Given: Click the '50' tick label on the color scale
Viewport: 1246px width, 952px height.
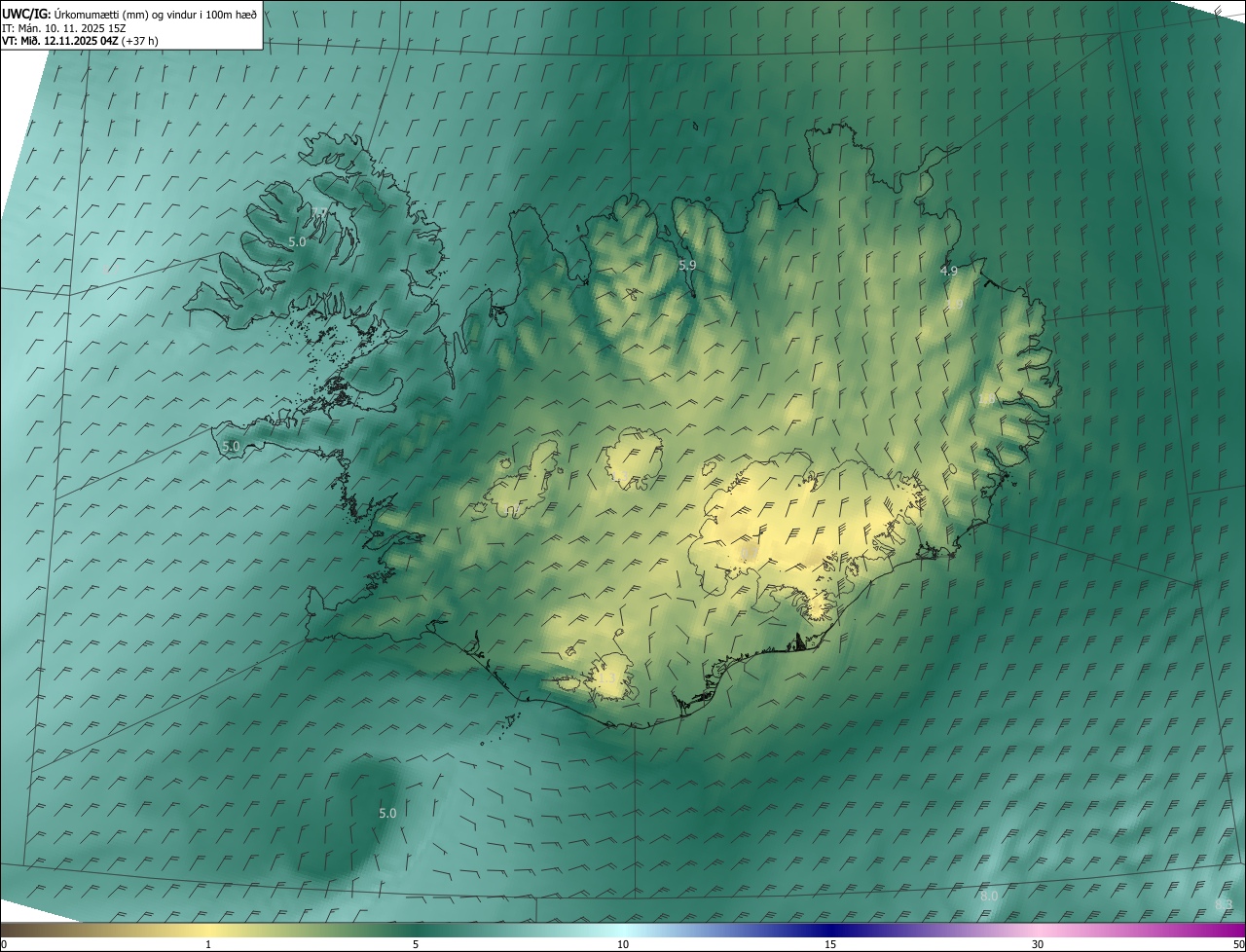Looking at the screenshot, I should [1238, 944].
